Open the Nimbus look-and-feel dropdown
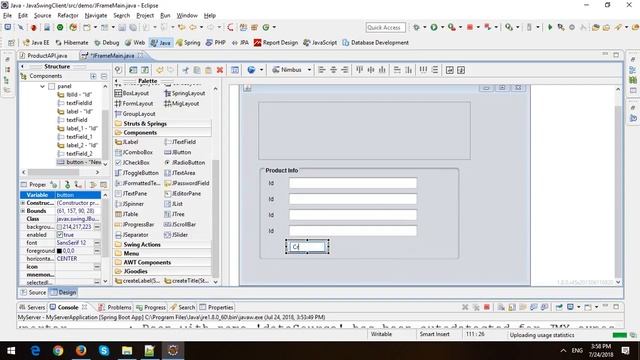640x360 pixels. [309, 70]
